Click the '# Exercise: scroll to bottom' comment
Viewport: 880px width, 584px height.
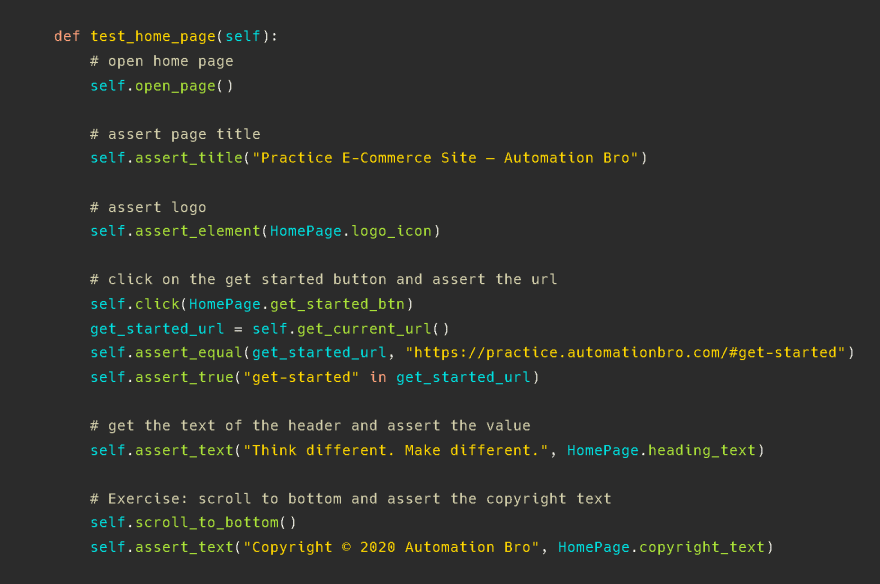tap(351, 499)
